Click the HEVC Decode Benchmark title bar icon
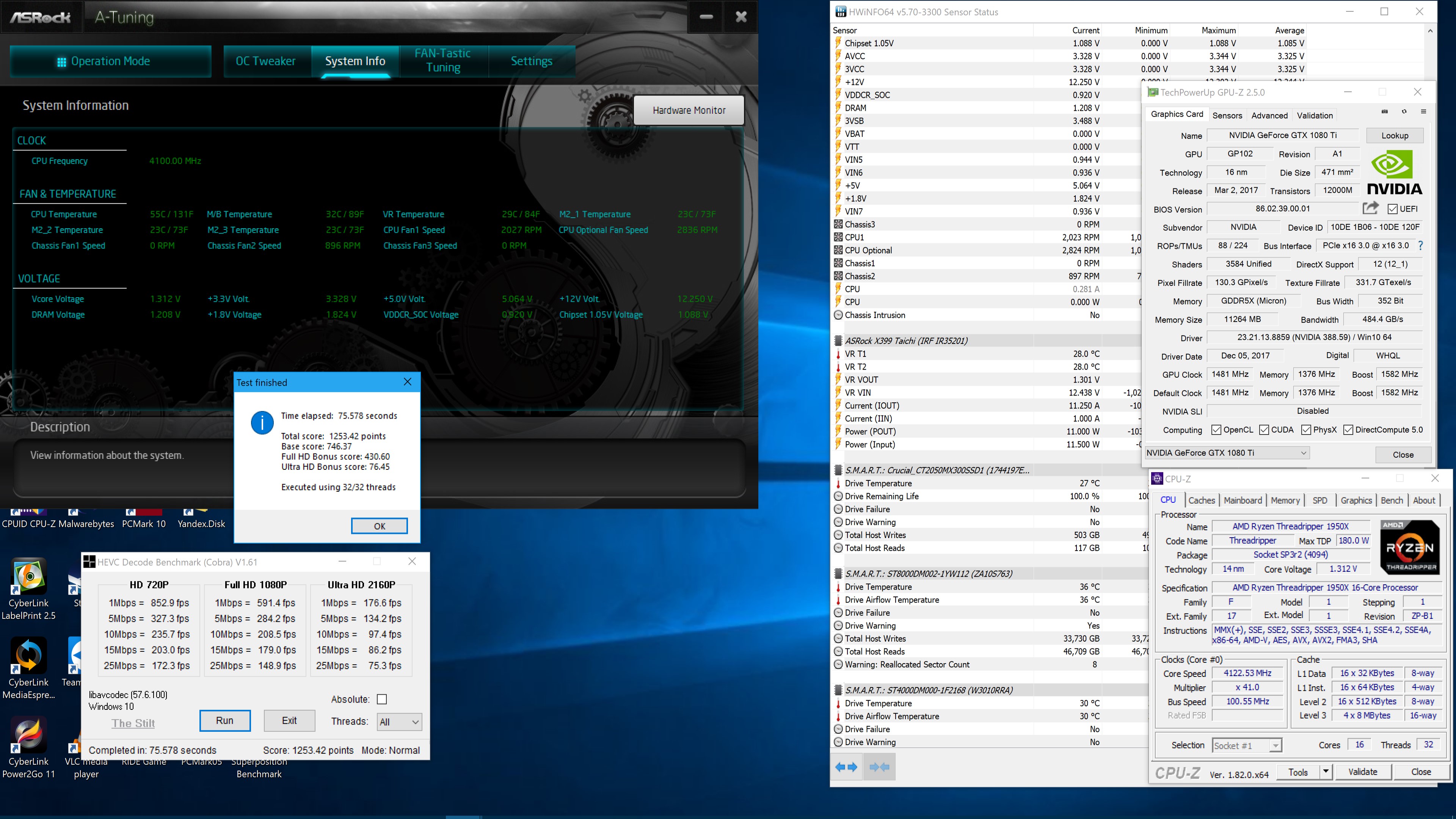The image size is (1456, 819). 89,561
